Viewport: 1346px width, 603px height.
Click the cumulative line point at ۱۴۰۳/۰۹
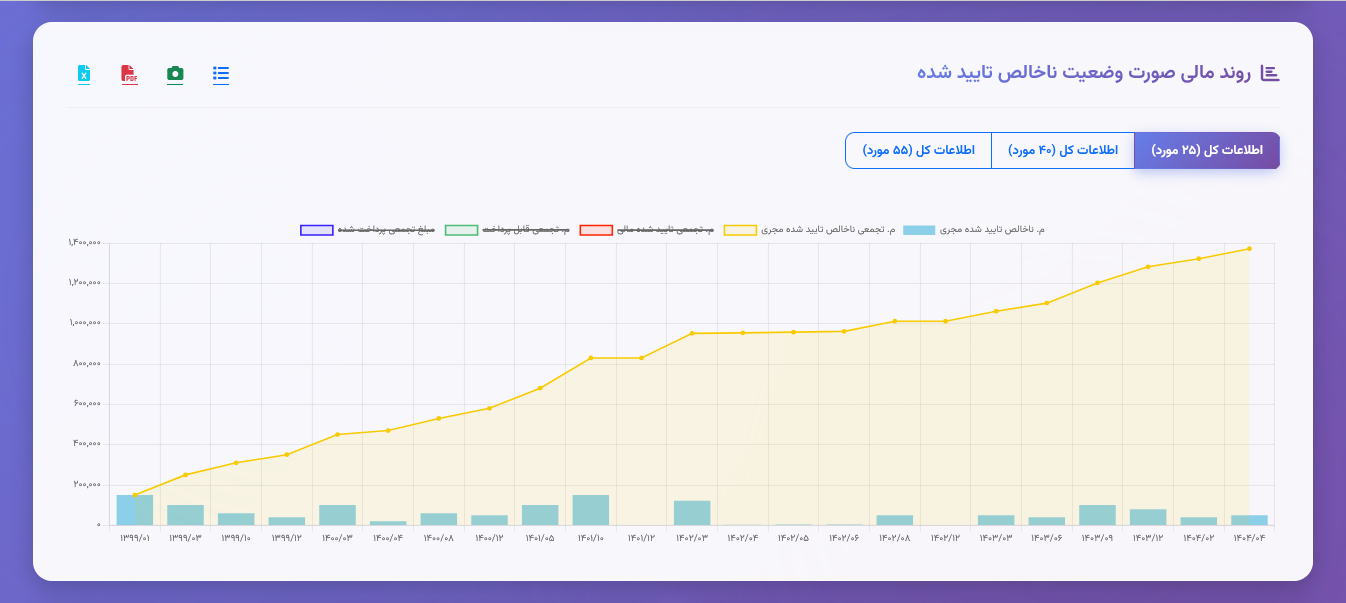1097,283
